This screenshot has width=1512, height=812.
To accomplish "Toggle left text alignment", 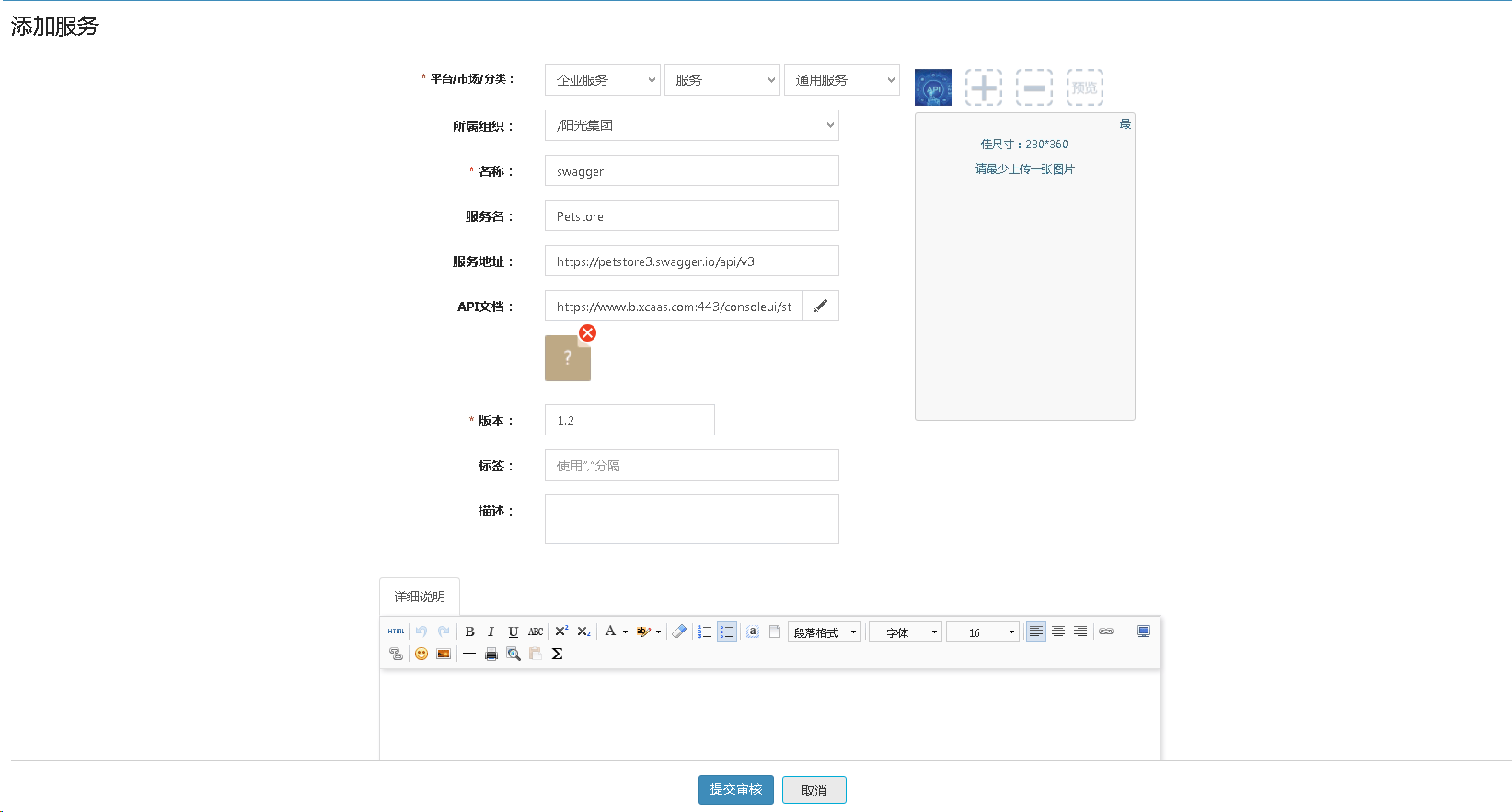I will [x=1036, y=632].
